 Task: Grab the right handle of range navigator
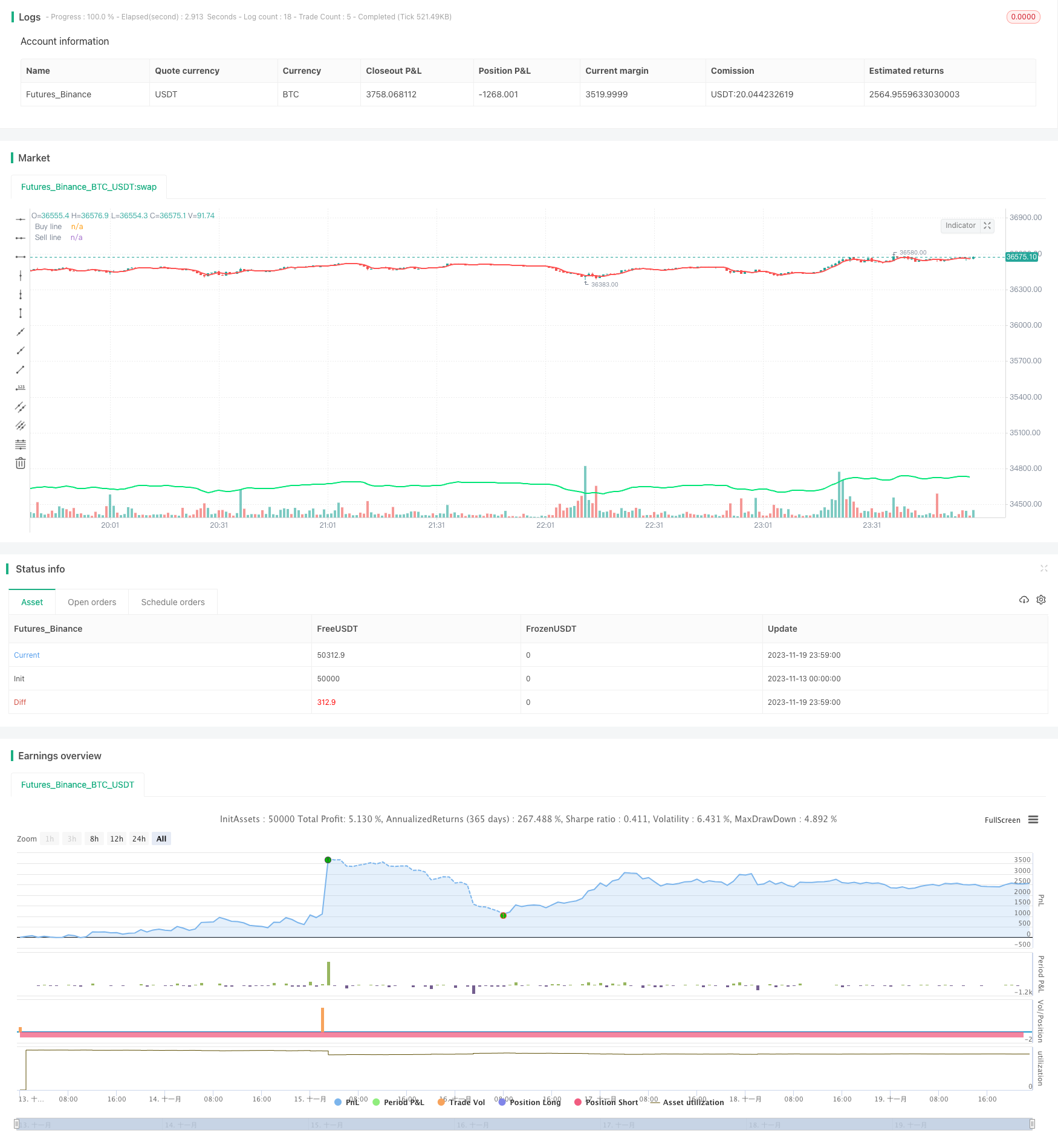1032,1124
